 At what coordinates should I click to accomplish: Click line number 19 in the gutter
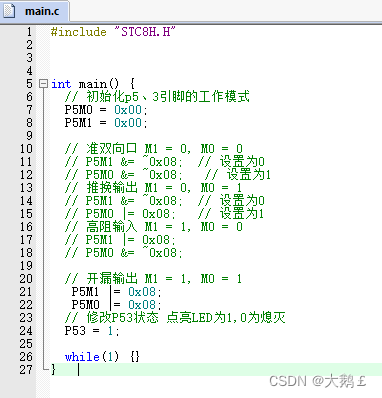click(x=26, y=266)
